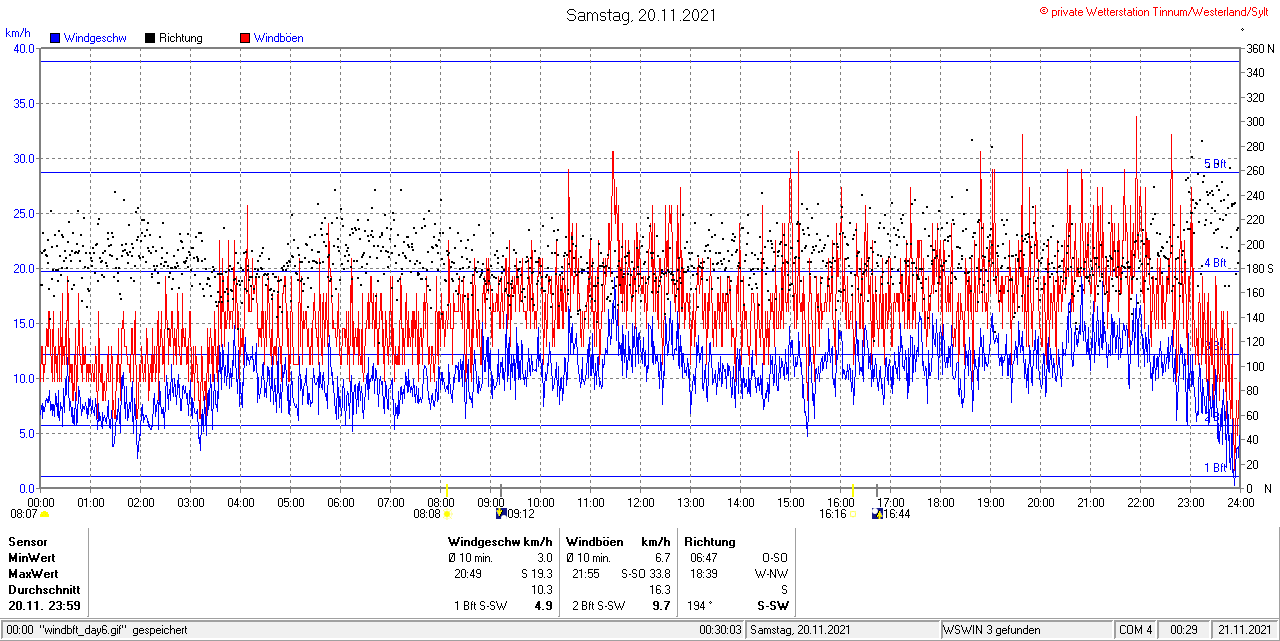
Task: Click the Samstag, 20.11.2021 status bar date
Action: pos(801,630)
